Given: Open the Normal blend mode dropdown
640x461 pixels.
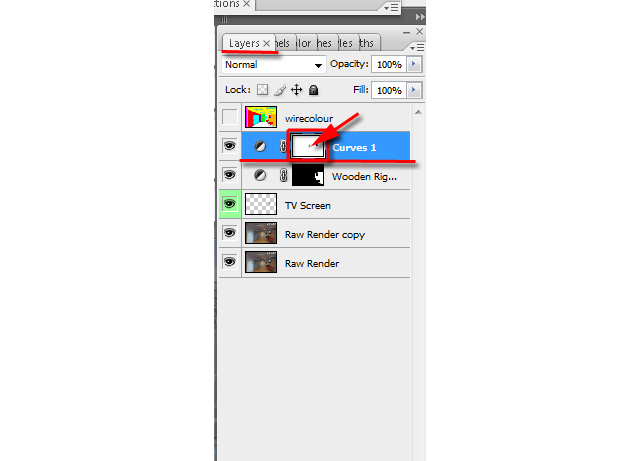Looking at the screenshot, I should [x=273, y=65].
